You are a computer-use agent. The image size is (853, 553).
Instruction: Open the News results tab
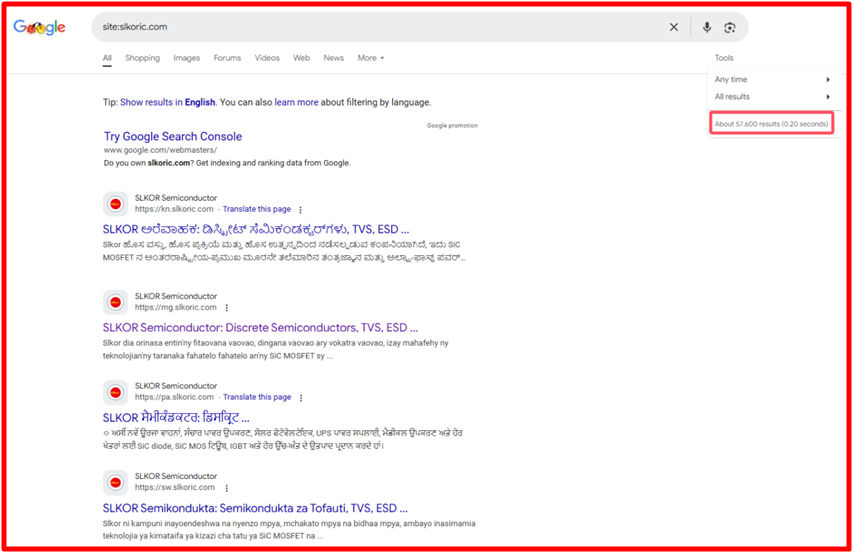click(x=333, y=58)
